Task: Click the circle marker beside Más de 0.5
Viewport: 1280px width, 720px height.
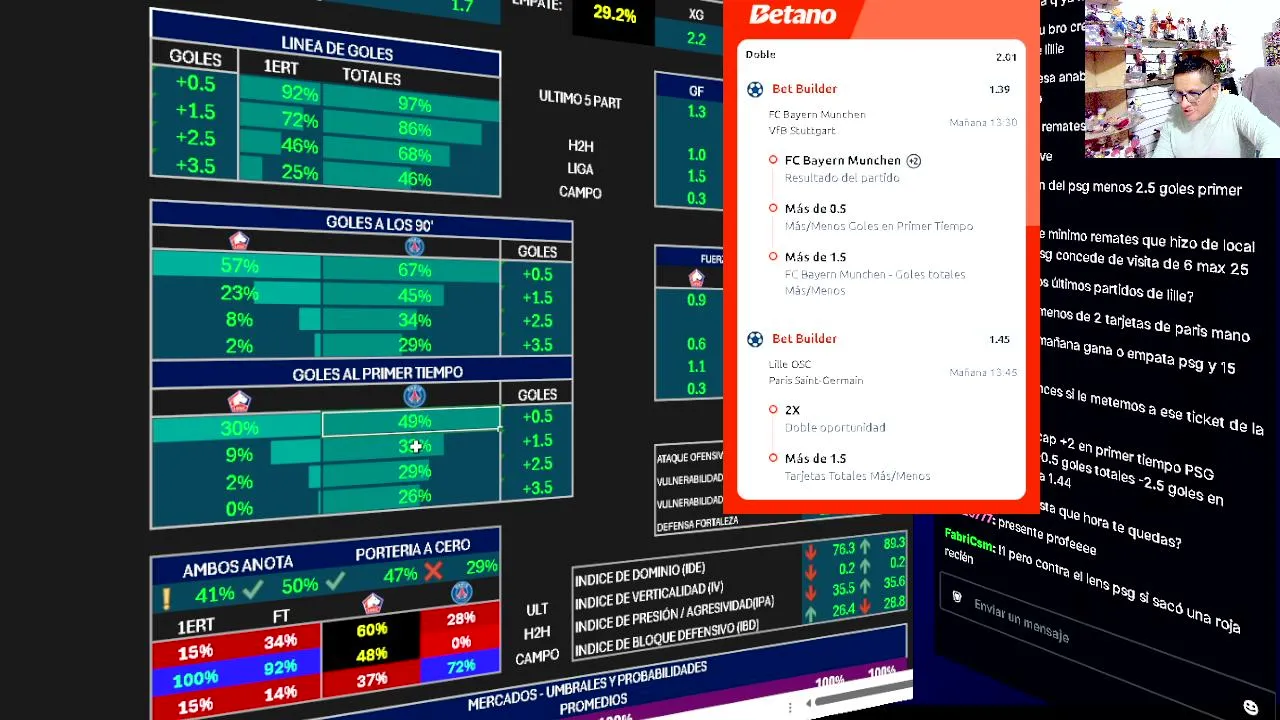Action: (773, 208)
